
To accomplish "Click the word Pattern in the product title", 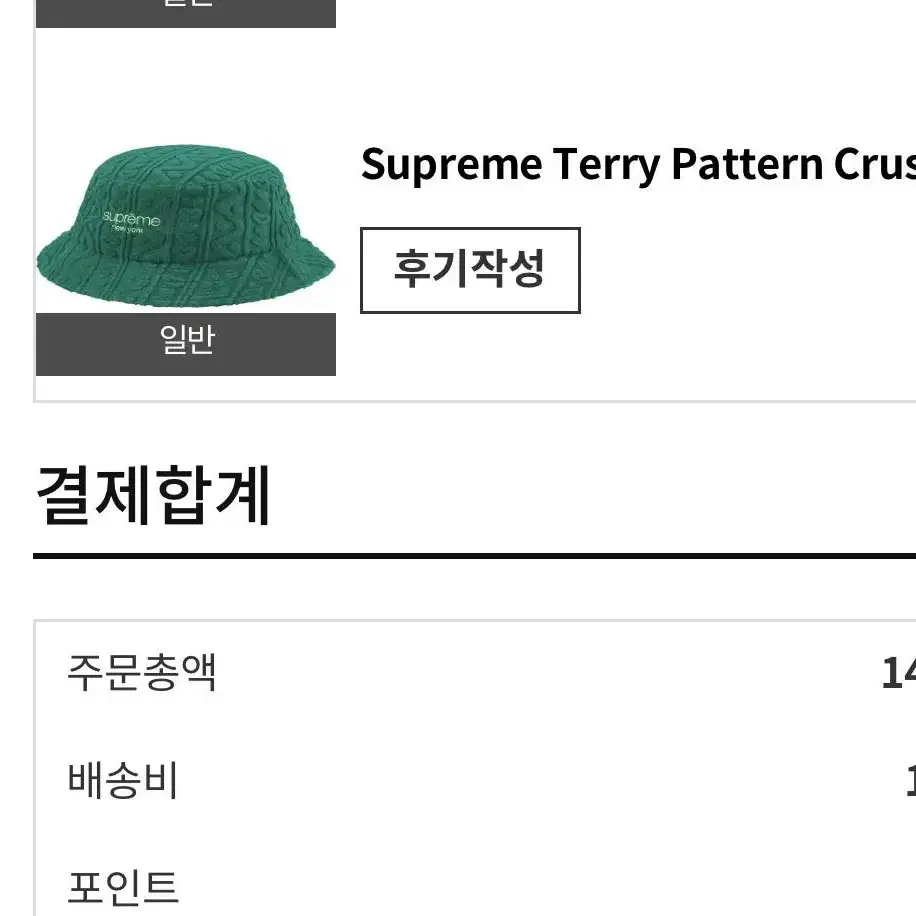I will click(747, 164).
